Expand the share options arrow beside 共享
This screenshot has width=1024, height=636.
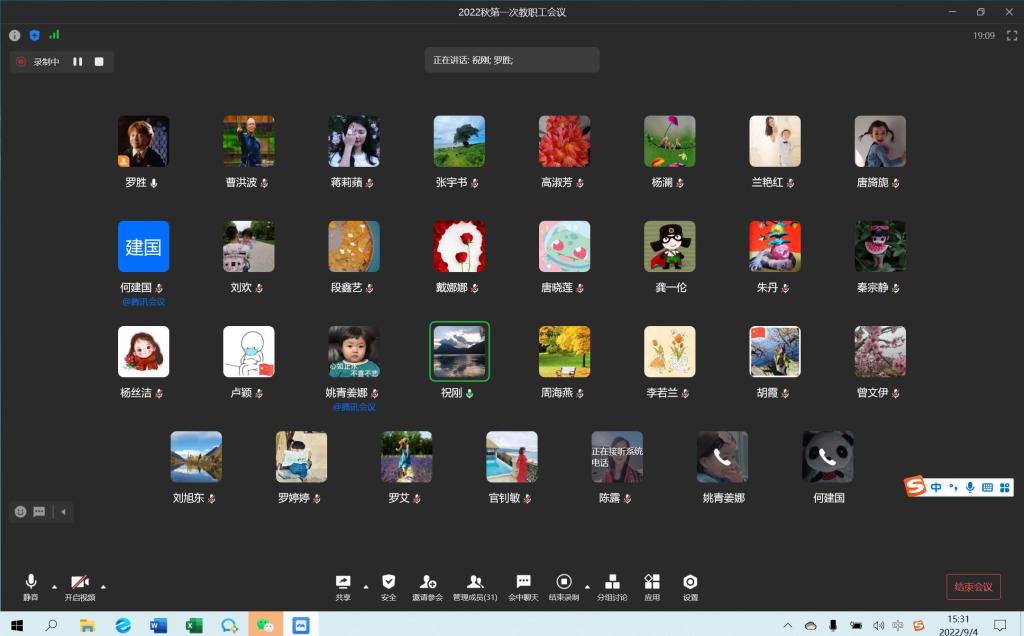point(365,586)
